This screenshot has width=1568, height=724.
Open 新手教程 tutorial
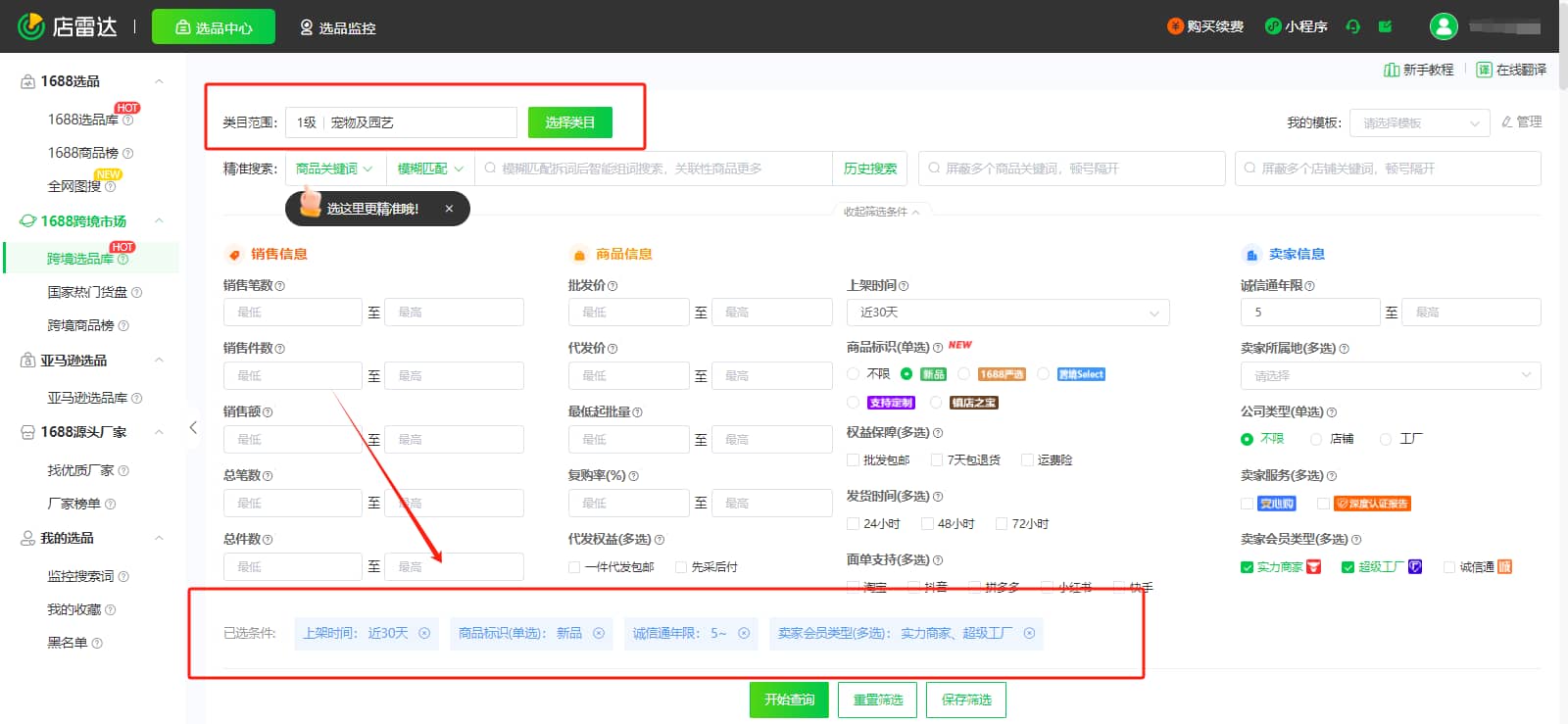click(1418, 70)
